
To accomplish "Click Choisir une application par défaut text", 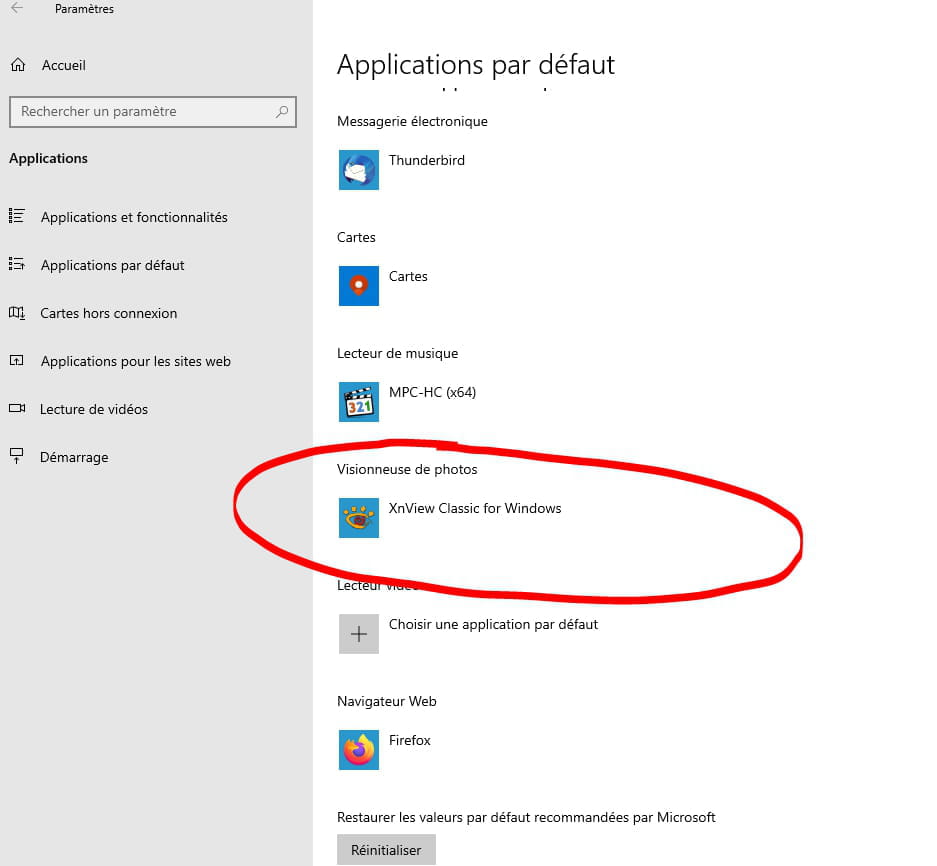I will (x=493, y=624).
